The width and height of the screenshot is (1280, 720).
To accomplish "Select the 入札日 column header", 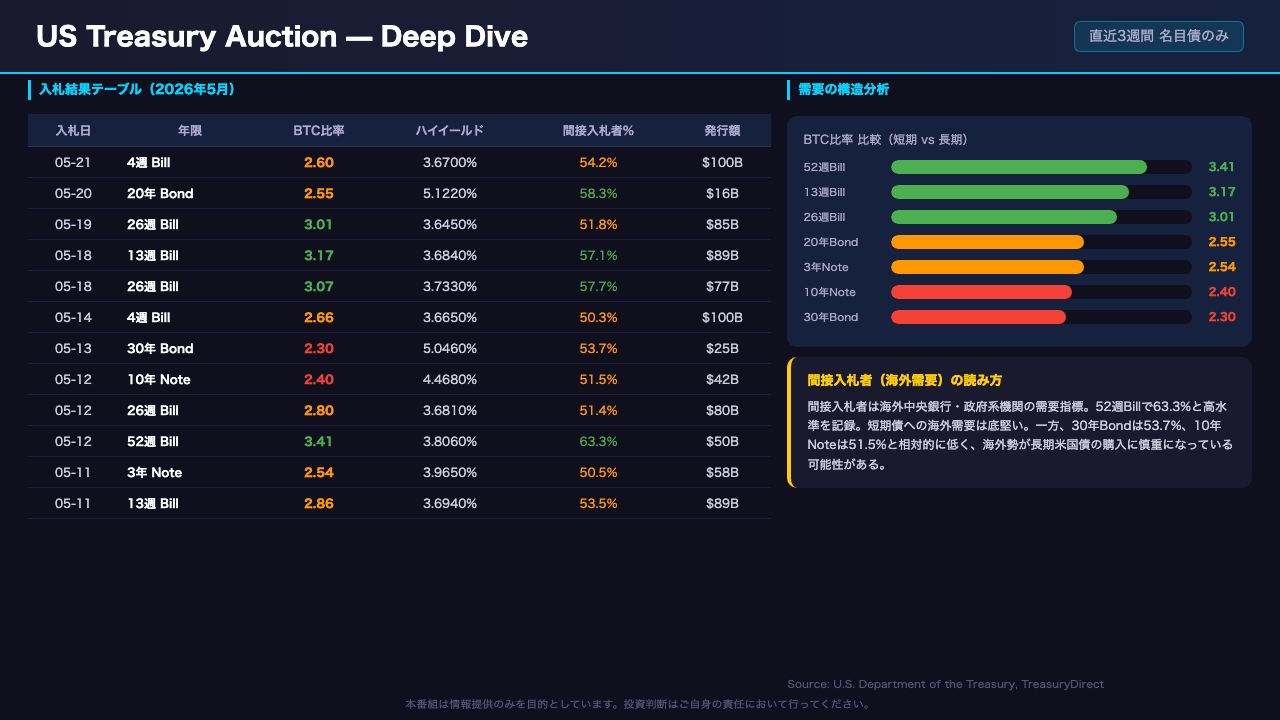I will coord(73,131).
